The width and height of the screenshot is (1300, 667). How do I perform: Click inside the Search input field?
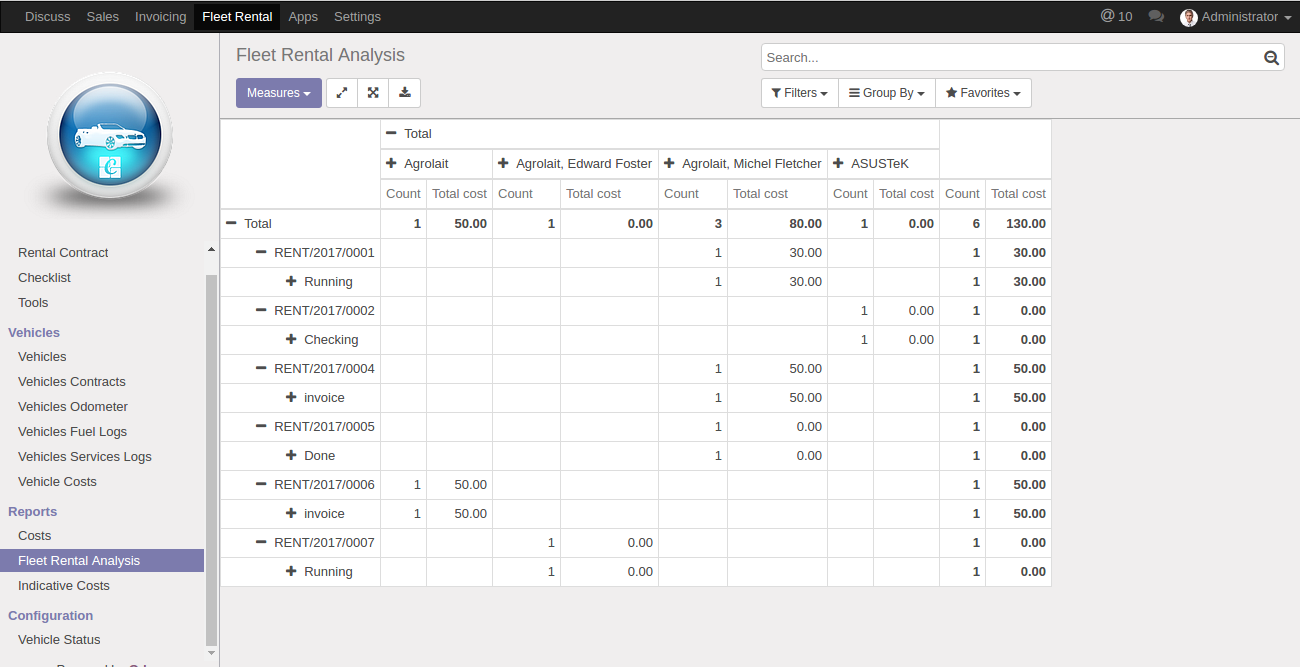[1000, 57]
